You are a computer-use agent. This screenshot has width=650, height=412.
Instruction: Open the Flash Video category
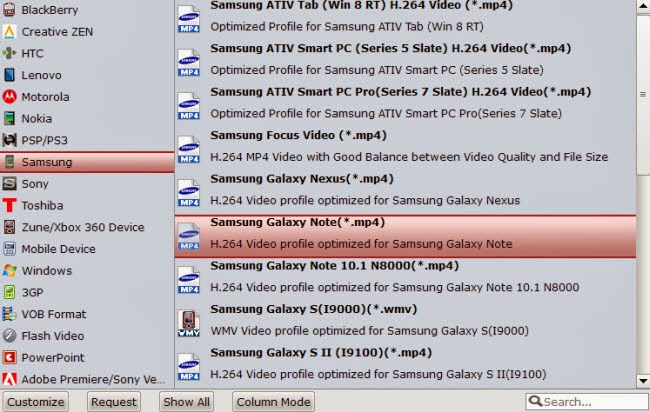(87, 336)
